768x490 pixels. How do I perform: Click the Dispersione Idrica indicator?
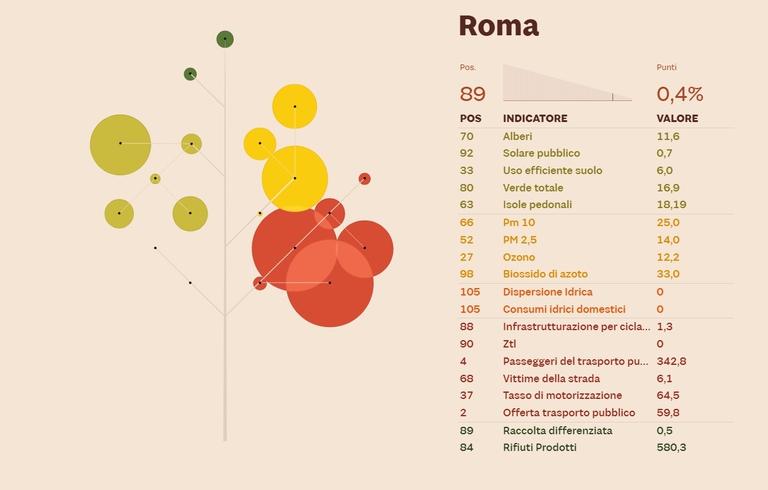point(547,292)
